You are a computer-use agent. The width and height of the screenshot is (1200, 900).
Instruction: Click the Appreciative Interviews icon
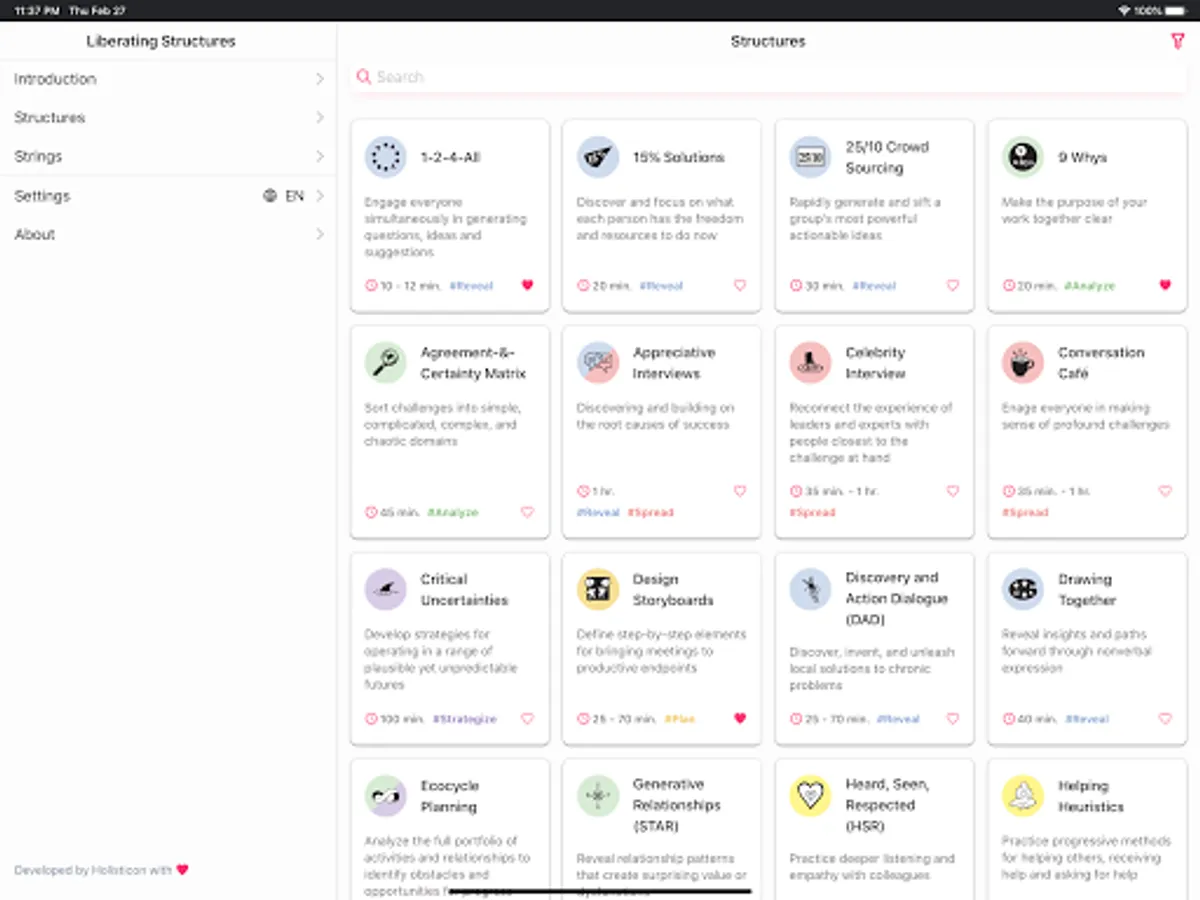(598, 363)
